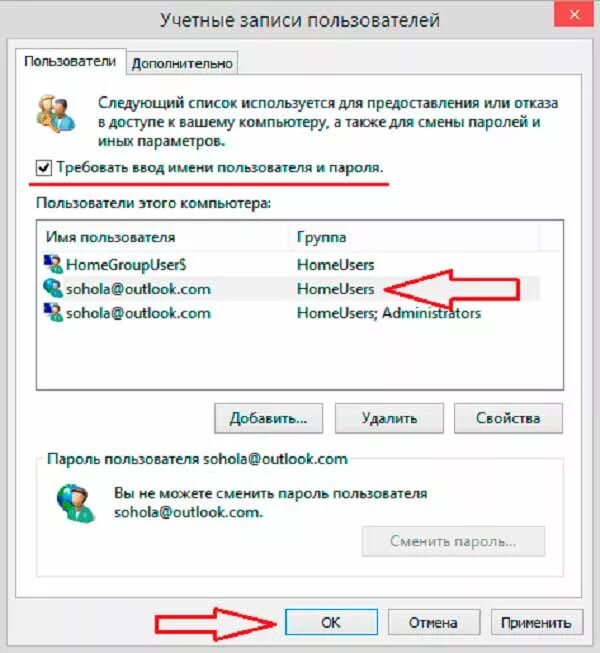Open Свойства for the selected user
The image size is (600, 653).
508,418
